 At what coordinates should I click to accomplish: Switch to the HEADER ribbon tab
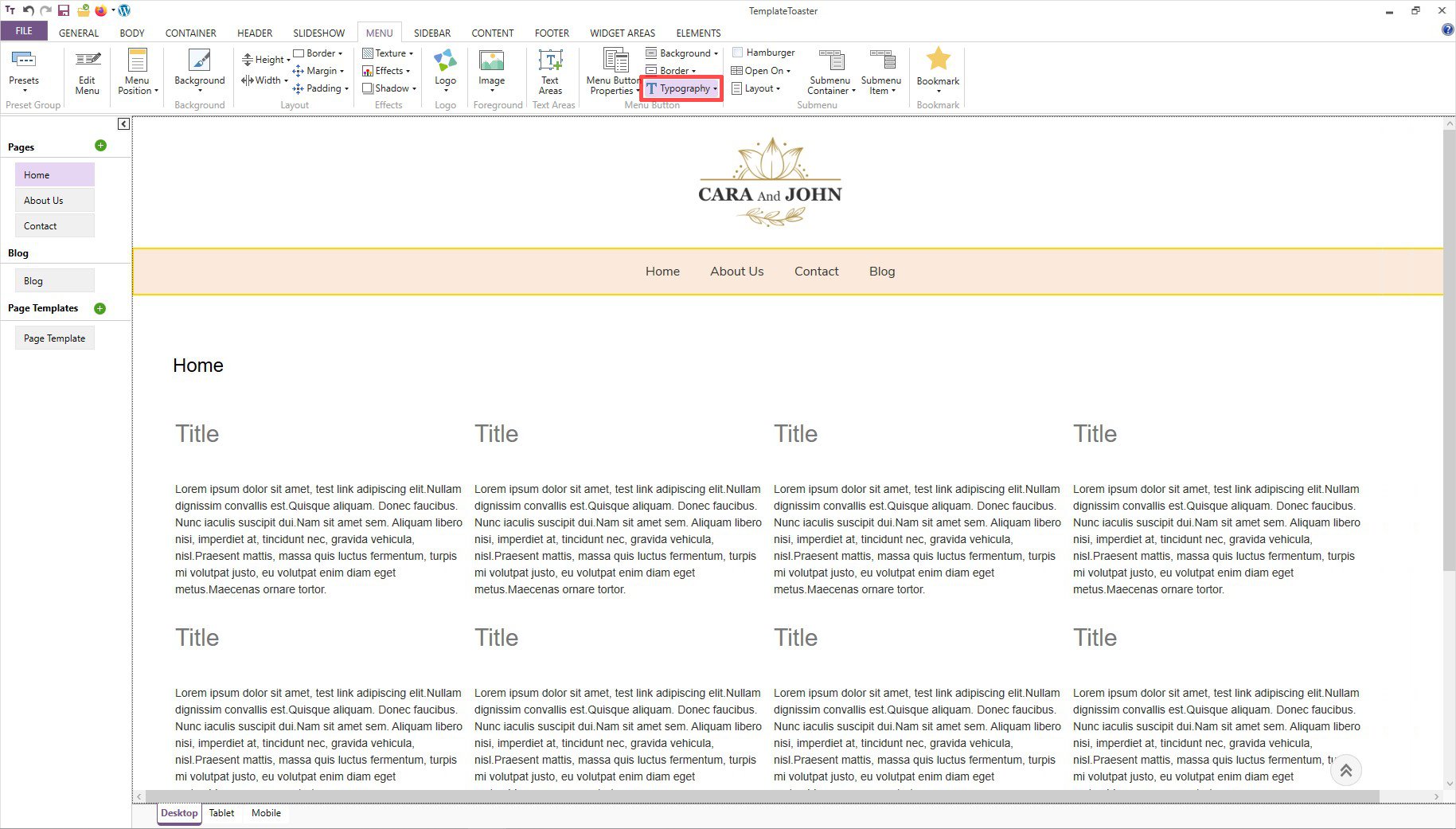[255, 33]
